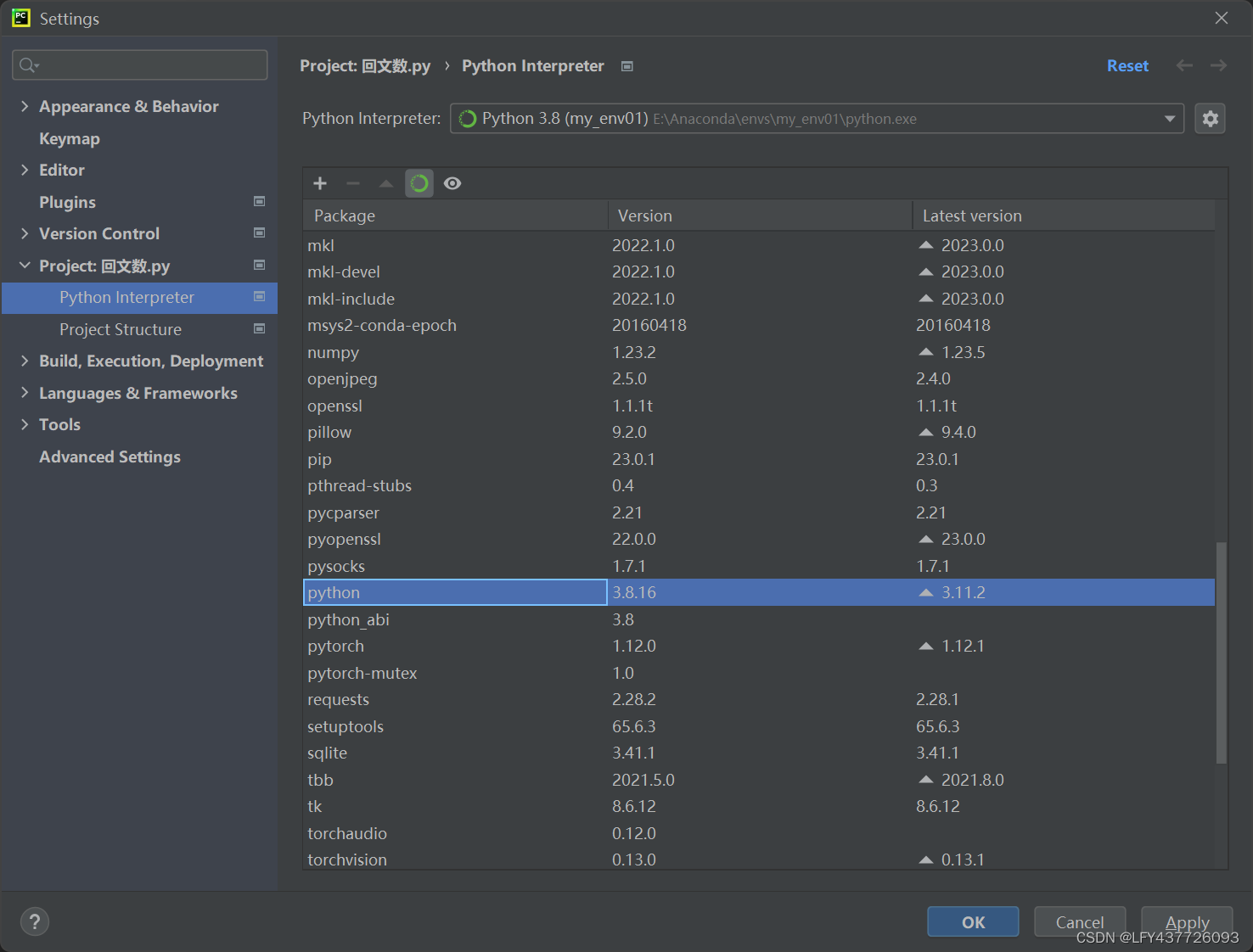Select the openssl package row
The image size is (1253, 952).
tap(759, 406)
